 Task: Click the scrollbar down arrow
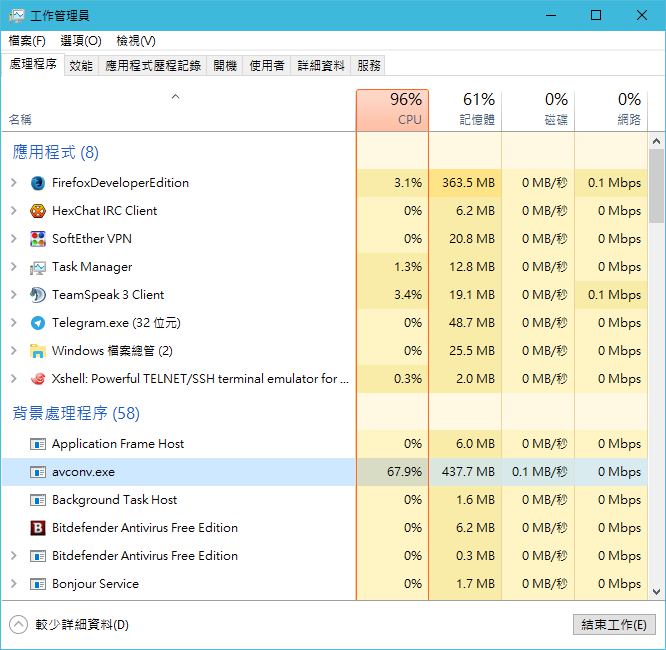[x=656, y=592]
